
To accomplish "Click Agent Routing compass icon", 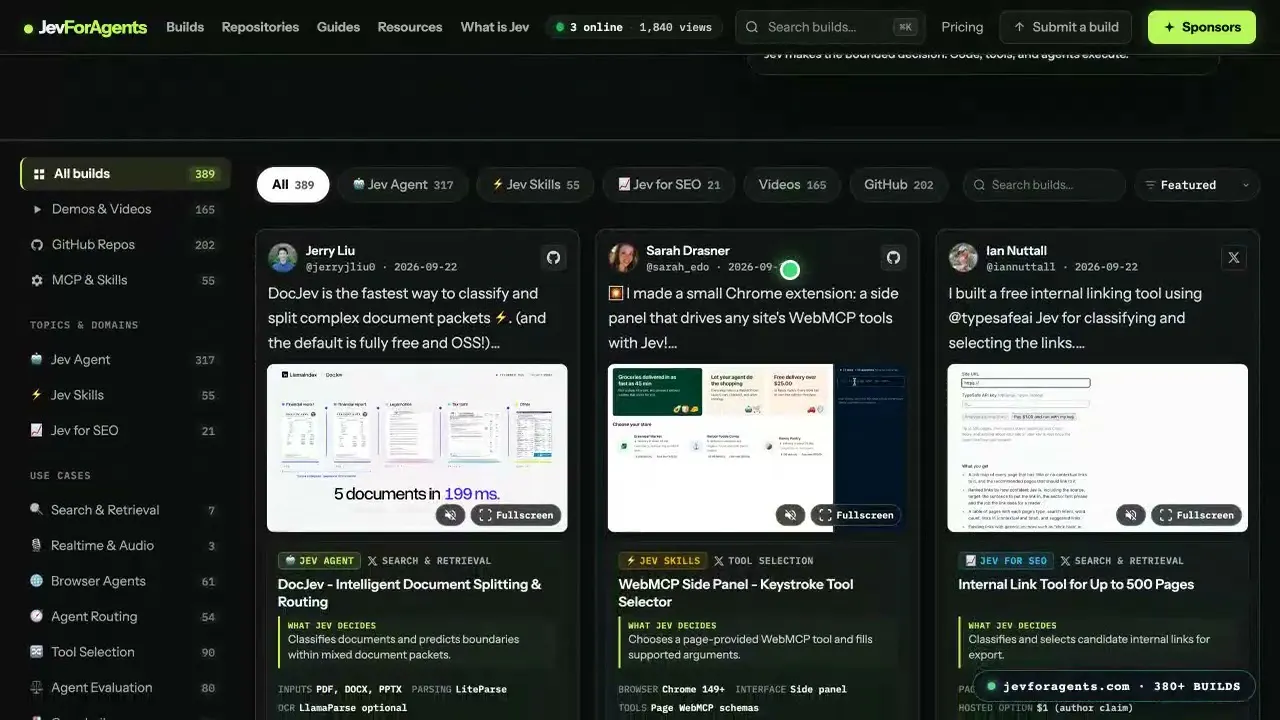I will pyautogui.click(x=37, y=617).
